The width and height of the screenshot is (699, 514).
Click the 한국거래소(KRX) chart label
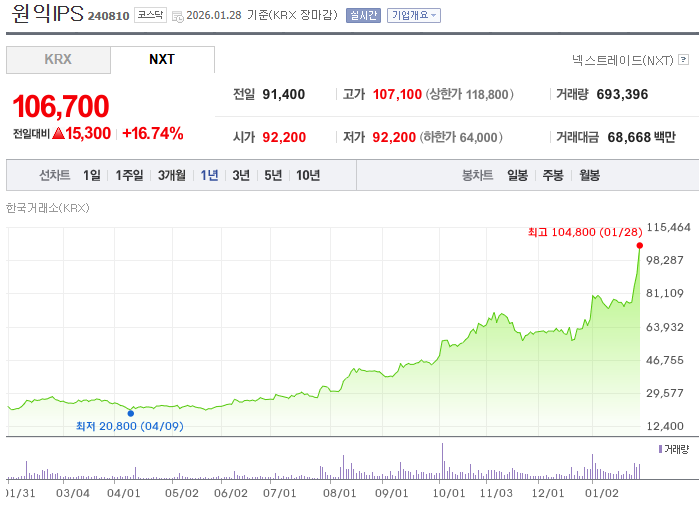pyautogui.click(x=48, y=208)
